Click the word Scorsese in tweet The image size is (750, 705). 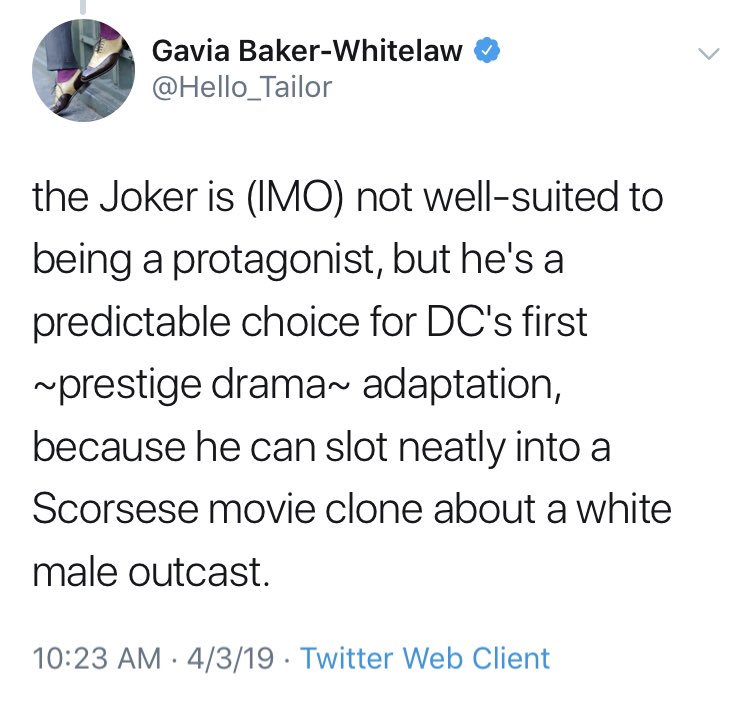[115, 509]
